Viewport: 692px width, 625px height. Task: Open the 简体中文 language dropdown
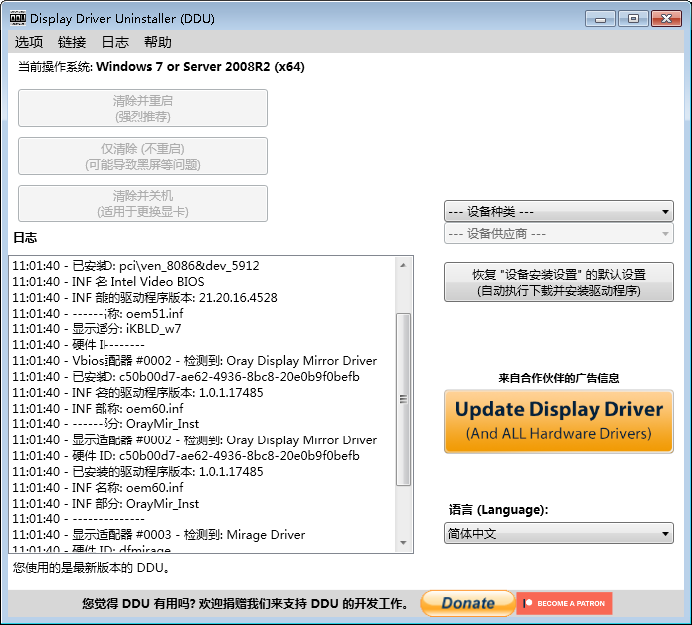[x=559, y=534]
